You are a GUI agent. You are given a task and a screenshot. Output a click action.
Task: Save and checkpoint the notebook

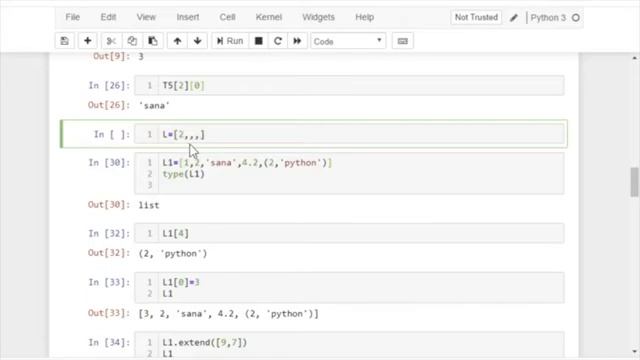pos(64,41)
